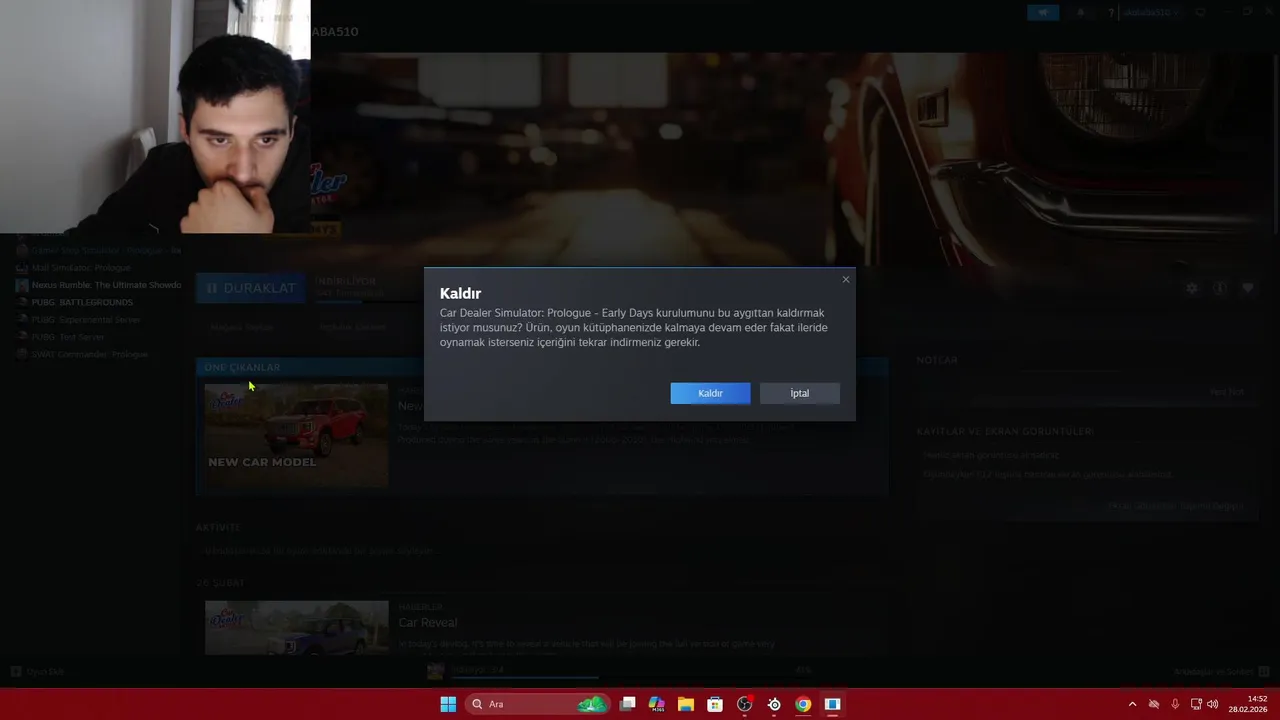Show hidden system tray icons chevron
This screenshot has height=720, width=1280.
click(1132, 704)
